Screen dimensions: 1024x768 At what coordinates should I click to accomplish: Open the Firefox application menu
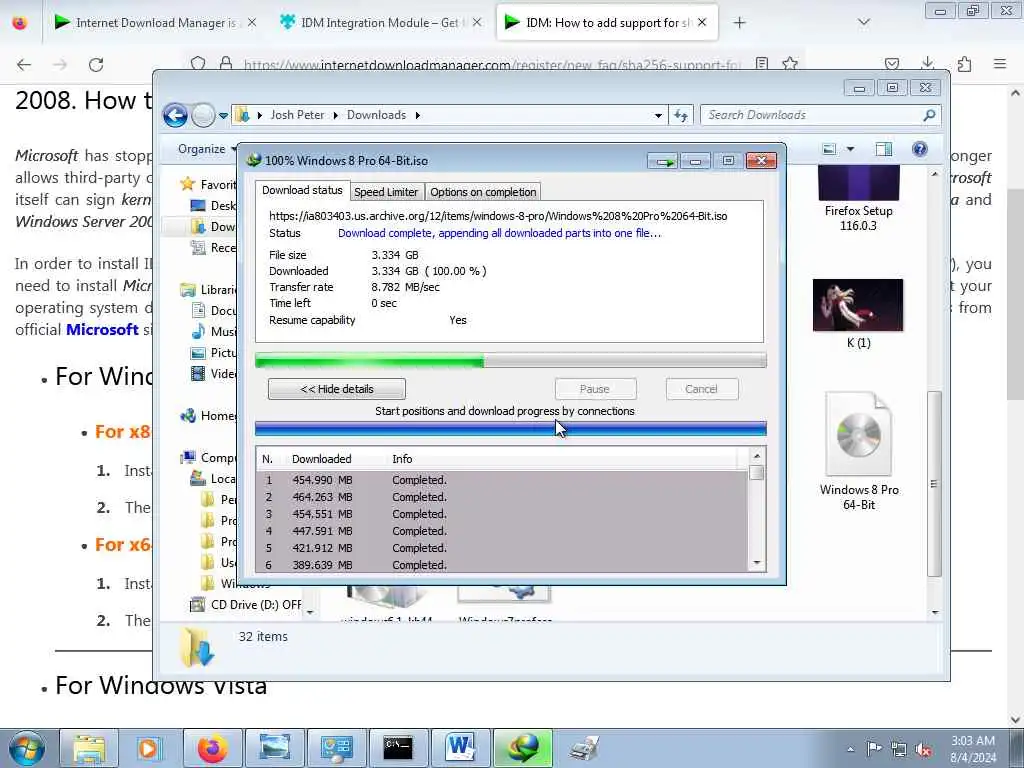tap(1000, 64)
